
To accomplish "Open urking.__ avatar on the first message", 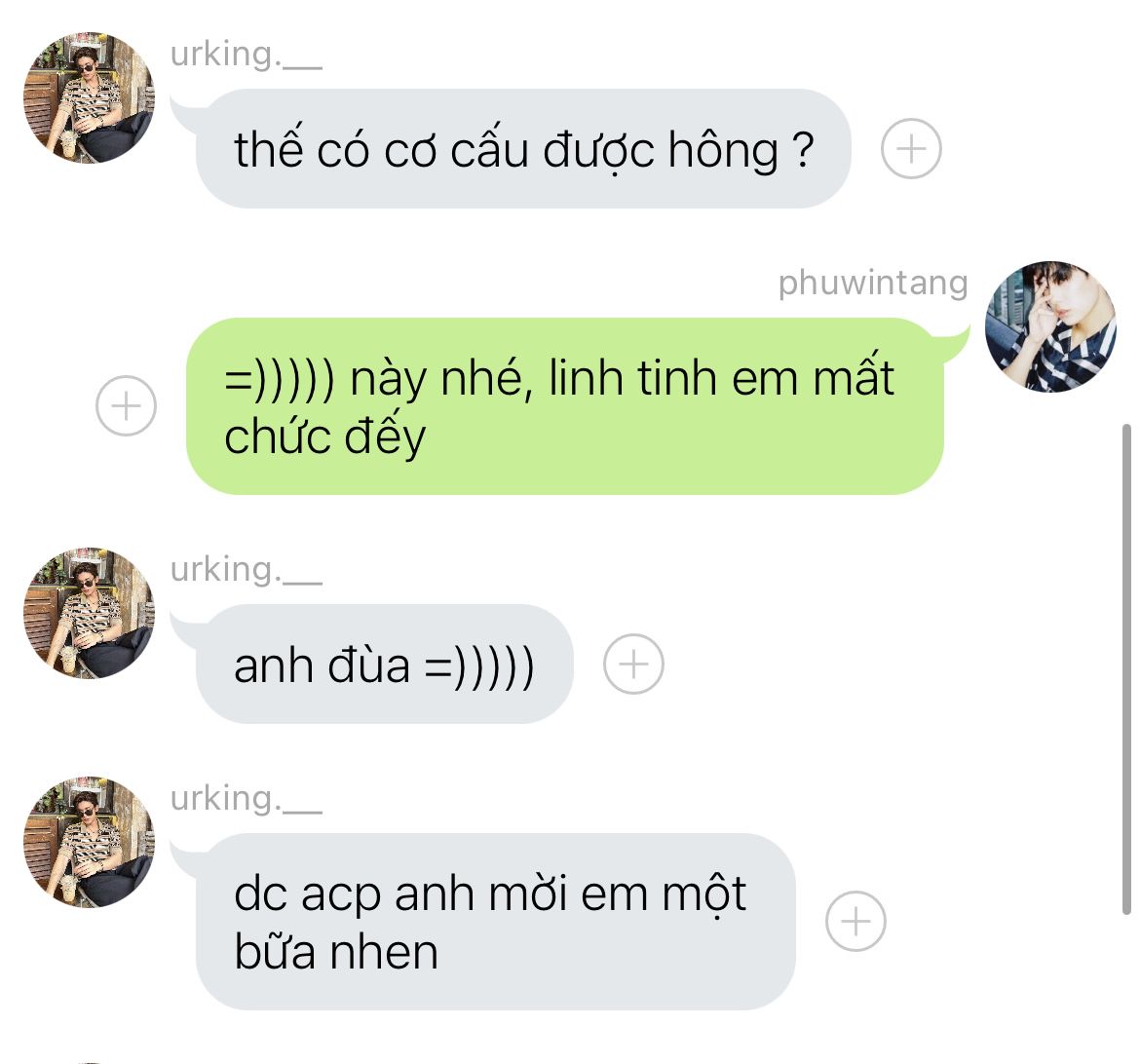I will click(x=90, y=97).
